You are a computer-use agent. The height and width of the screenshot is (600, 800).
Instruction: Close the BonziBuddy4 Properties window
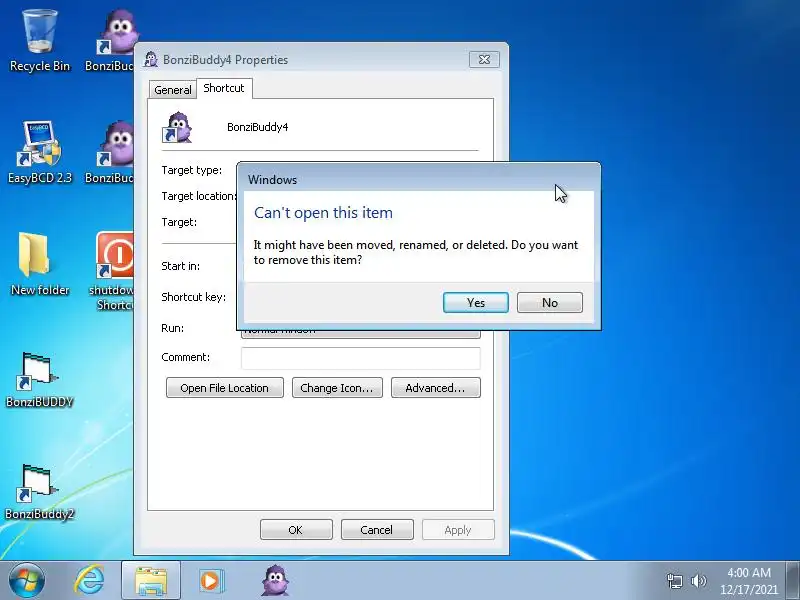pos(484,60)
